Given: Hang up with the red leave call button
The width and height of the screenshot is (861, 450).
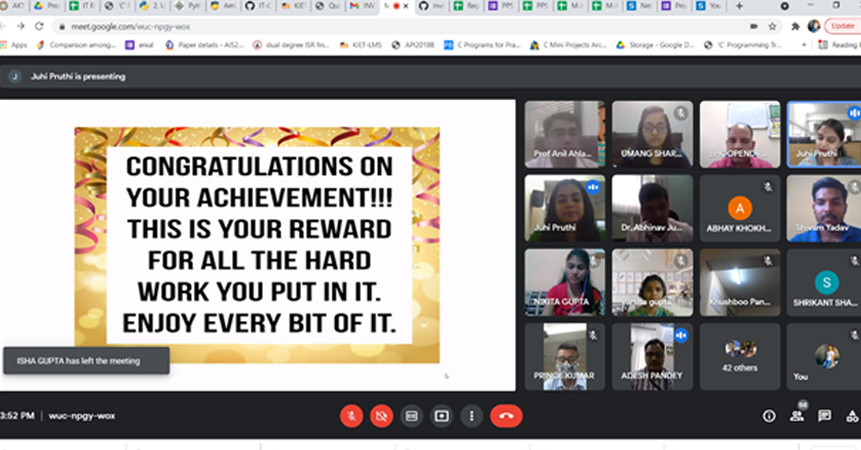Looking at the screenshot, I should (x=506, y=416).
